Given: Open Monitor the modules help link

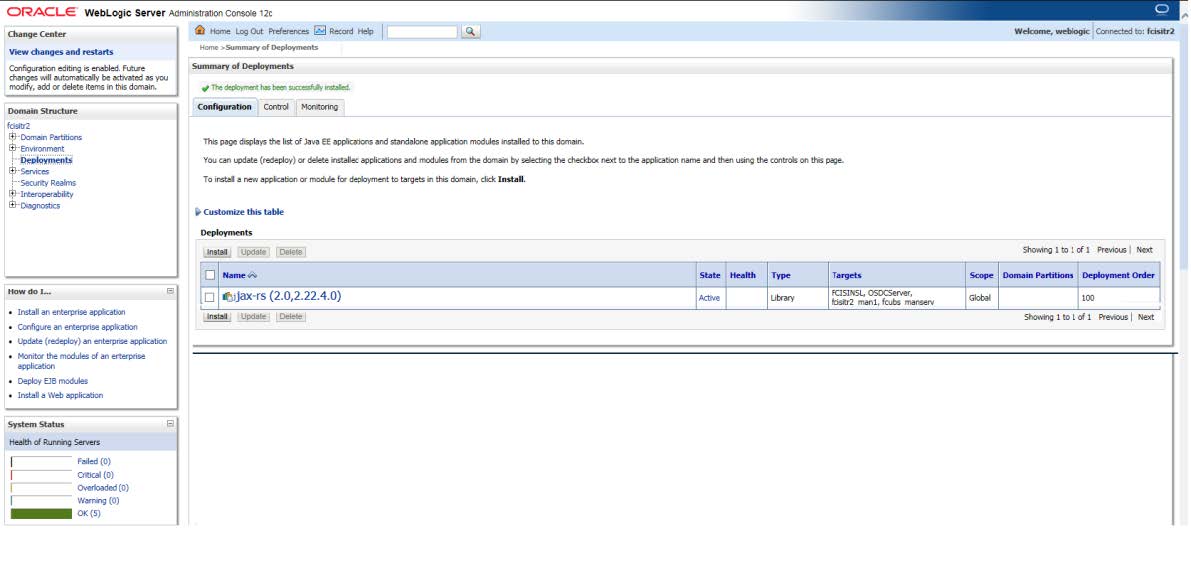Looking at the screenshot, I should click(81, 361).
